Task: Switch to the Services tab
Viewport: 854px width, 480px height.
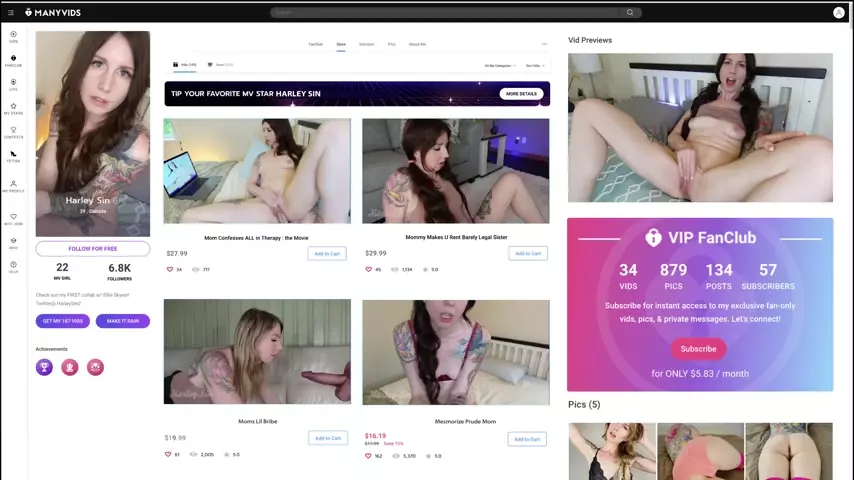Action: point(366,44)
